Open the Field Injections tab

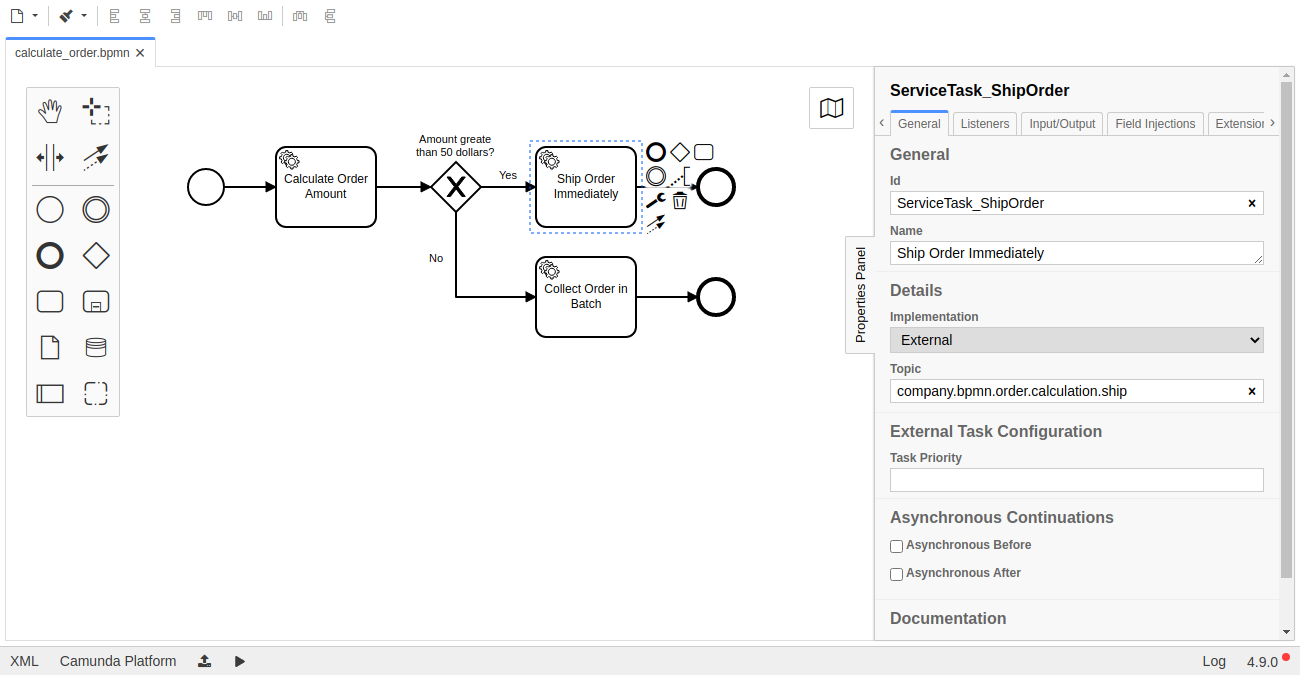[x=1154, y=123]
